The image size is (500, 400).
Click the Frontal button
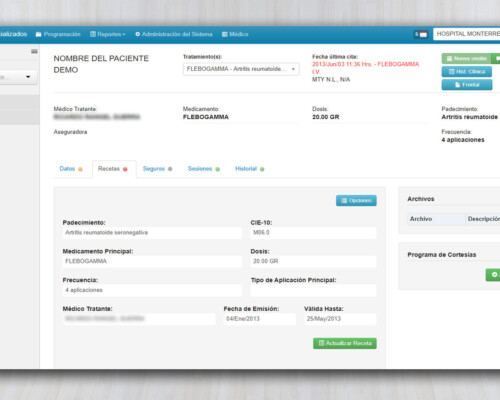pos(467,85)
